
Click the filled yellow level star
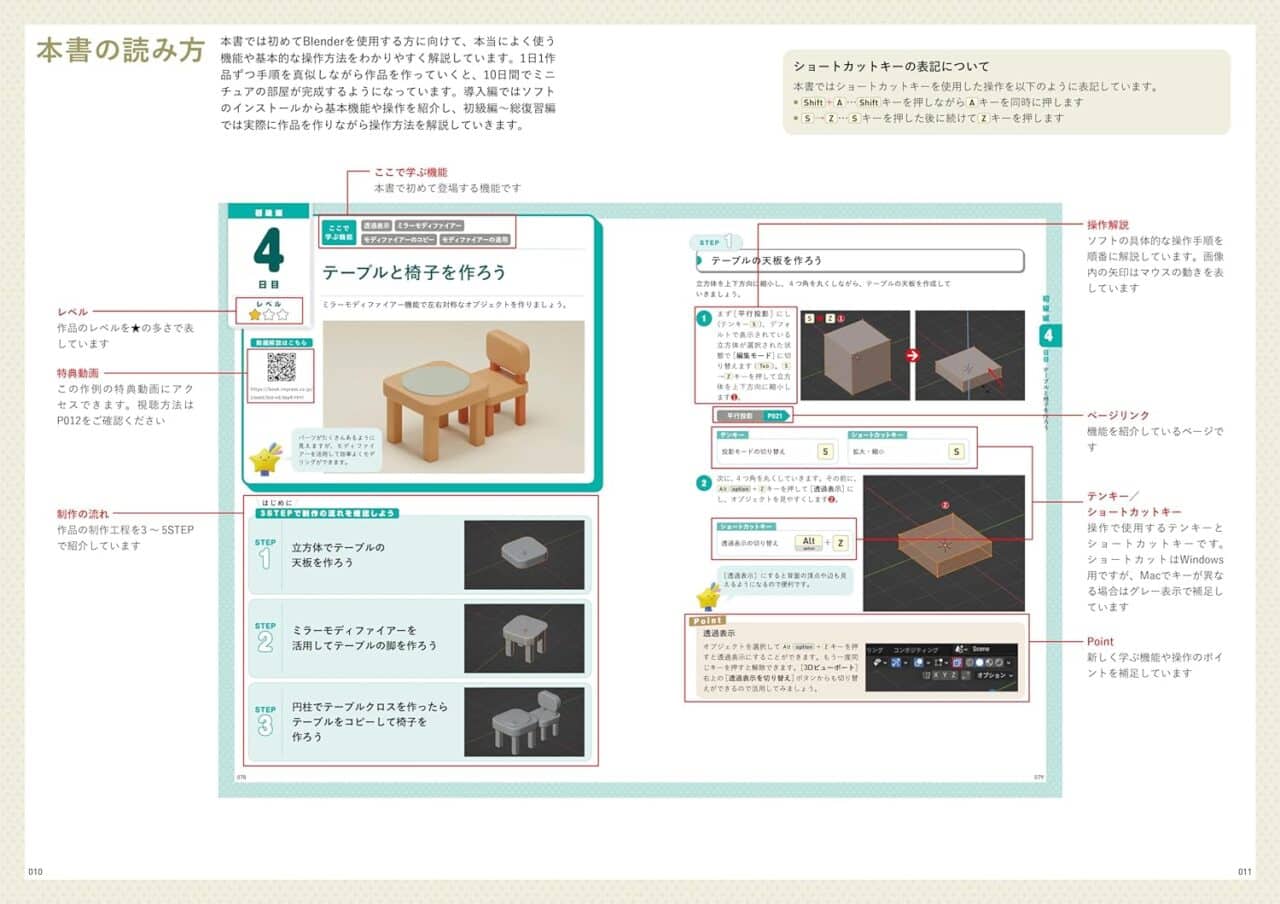pos(255,314)
